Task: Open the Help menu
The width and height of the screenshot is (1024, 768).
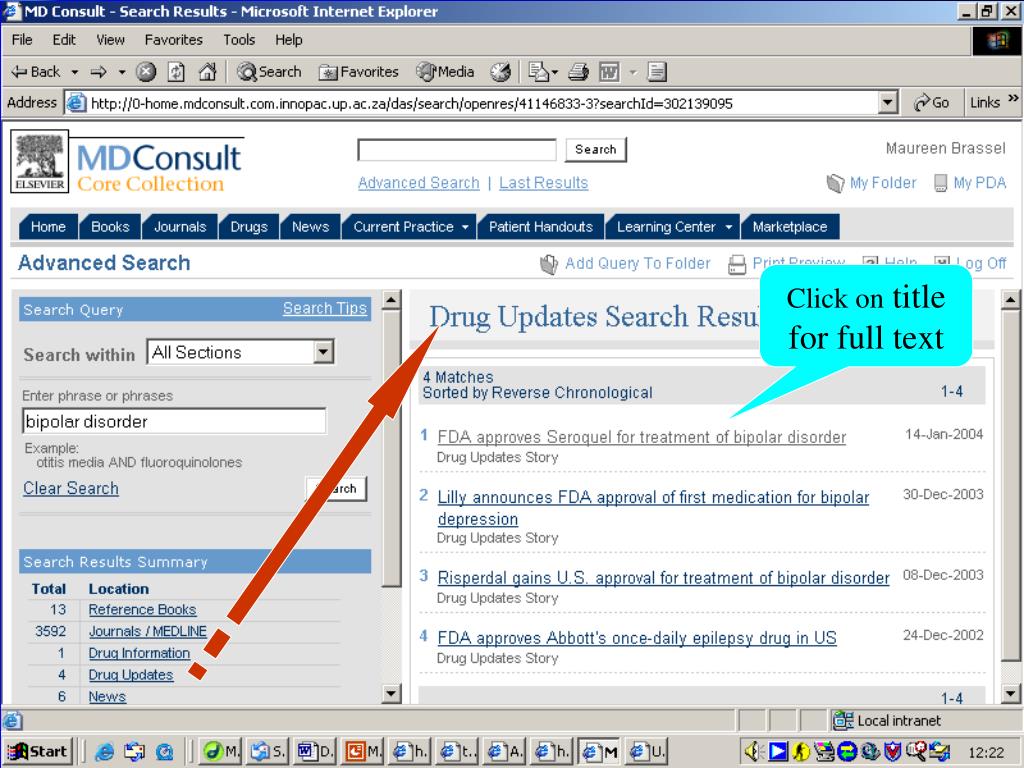Action: coord(289,40)
